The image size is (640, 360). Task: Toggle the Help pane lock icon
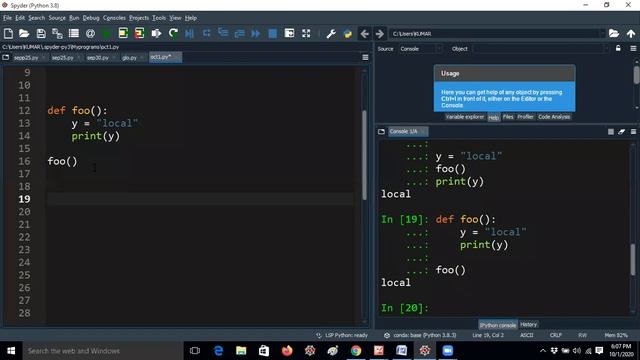click(618, 49)
